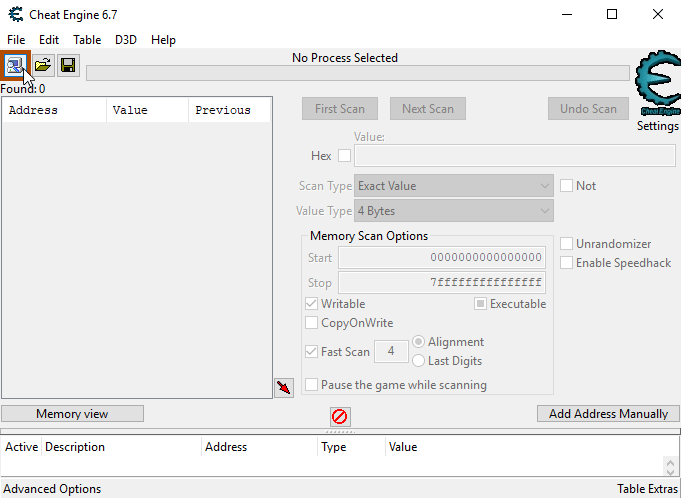
Task: Sort by the Address column in results
Action: 54,110
